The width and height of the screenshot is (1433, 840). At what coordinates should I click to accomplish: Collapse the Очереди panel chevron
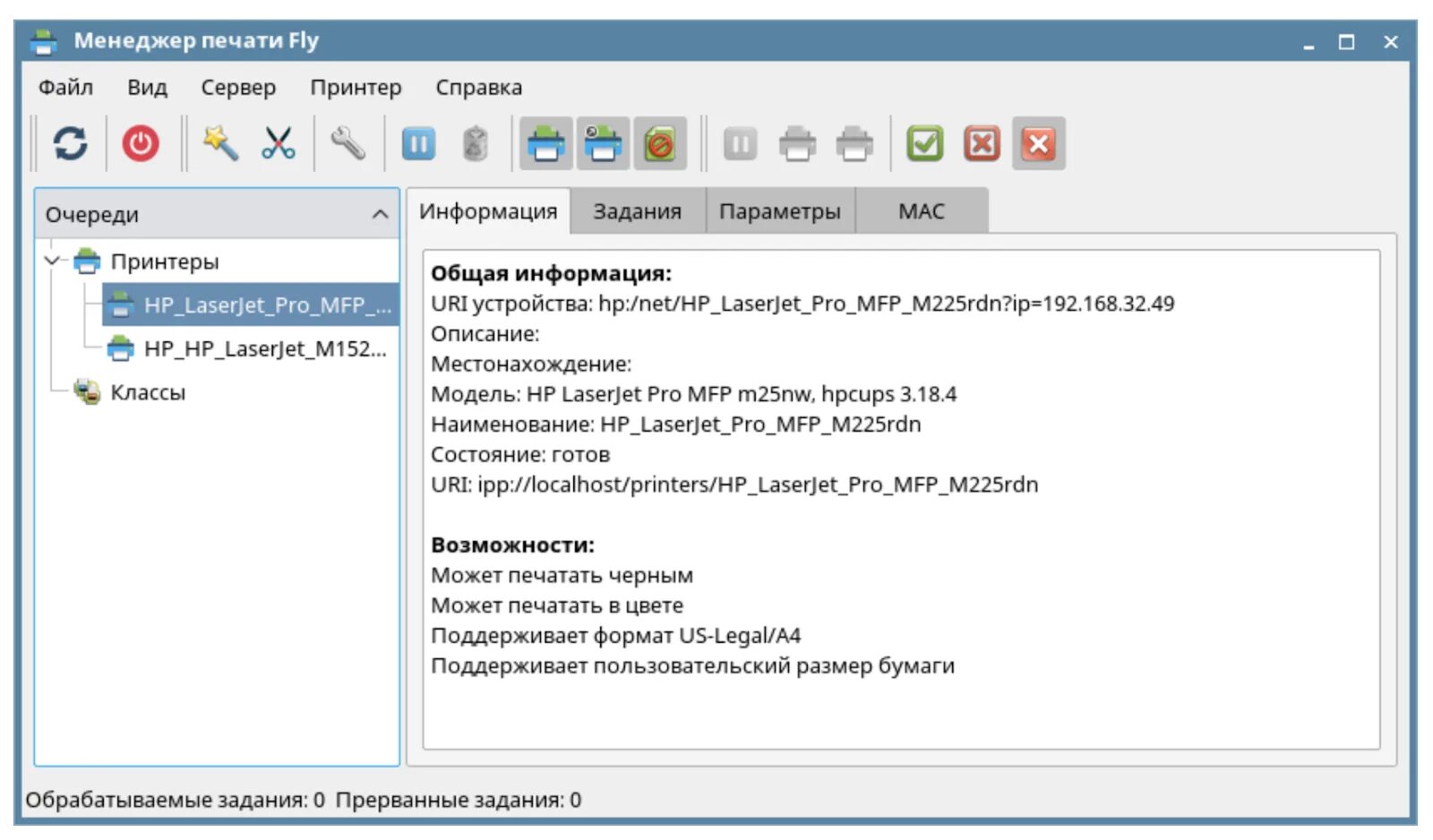click(380, 214)
